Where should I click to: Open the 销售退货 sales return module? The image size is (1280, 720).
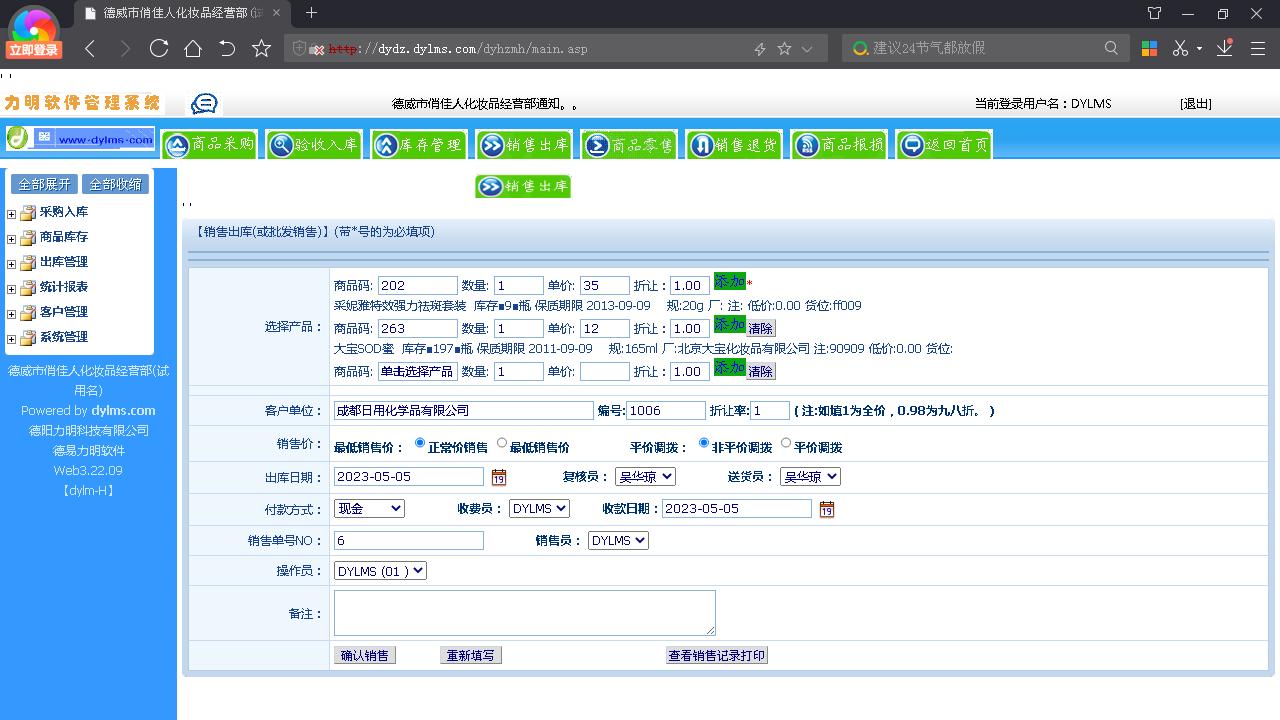point(734,144)
